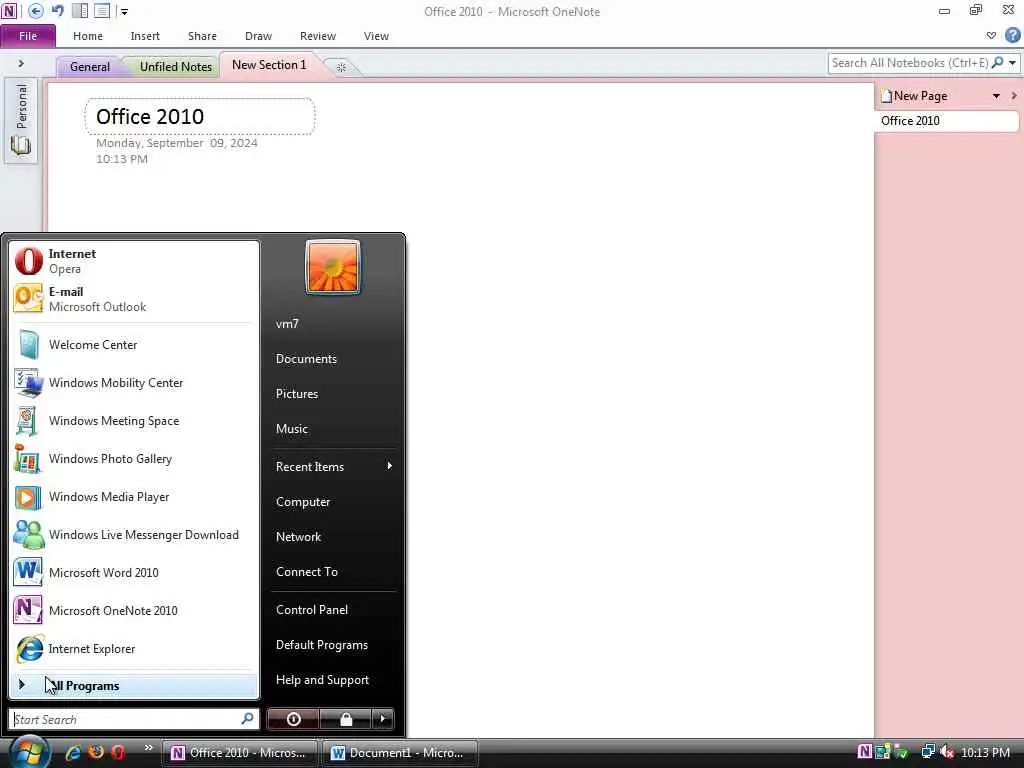
Task: Click the Dock to Desktop icon
Action: click(80, 11)
